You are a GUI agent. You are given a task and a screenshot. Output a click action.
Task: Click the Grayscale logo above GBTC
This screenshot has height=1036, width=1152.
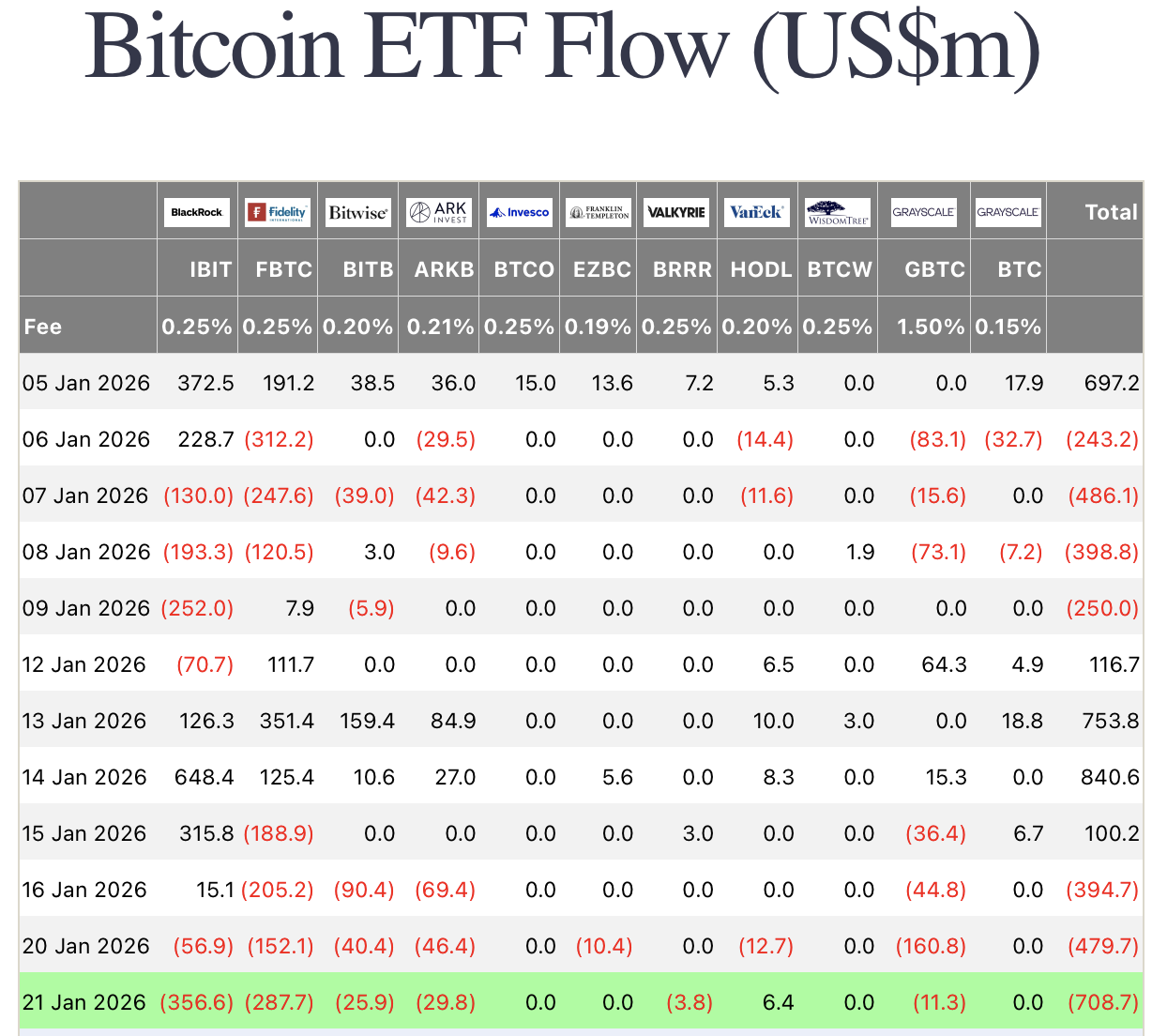[x=923, y=212]
